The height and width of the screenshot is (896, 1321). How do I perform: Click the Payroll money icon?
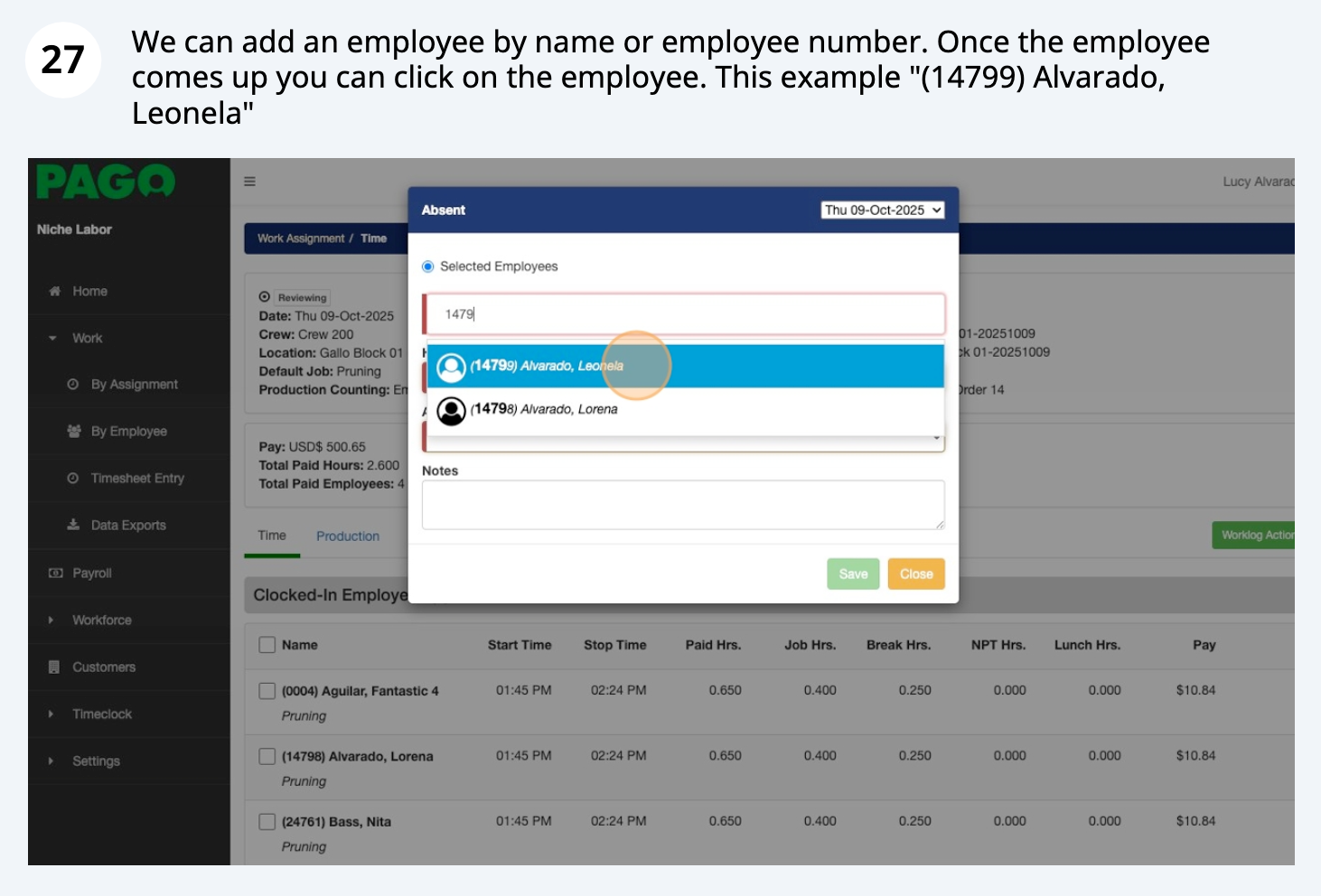click(55, 573)
